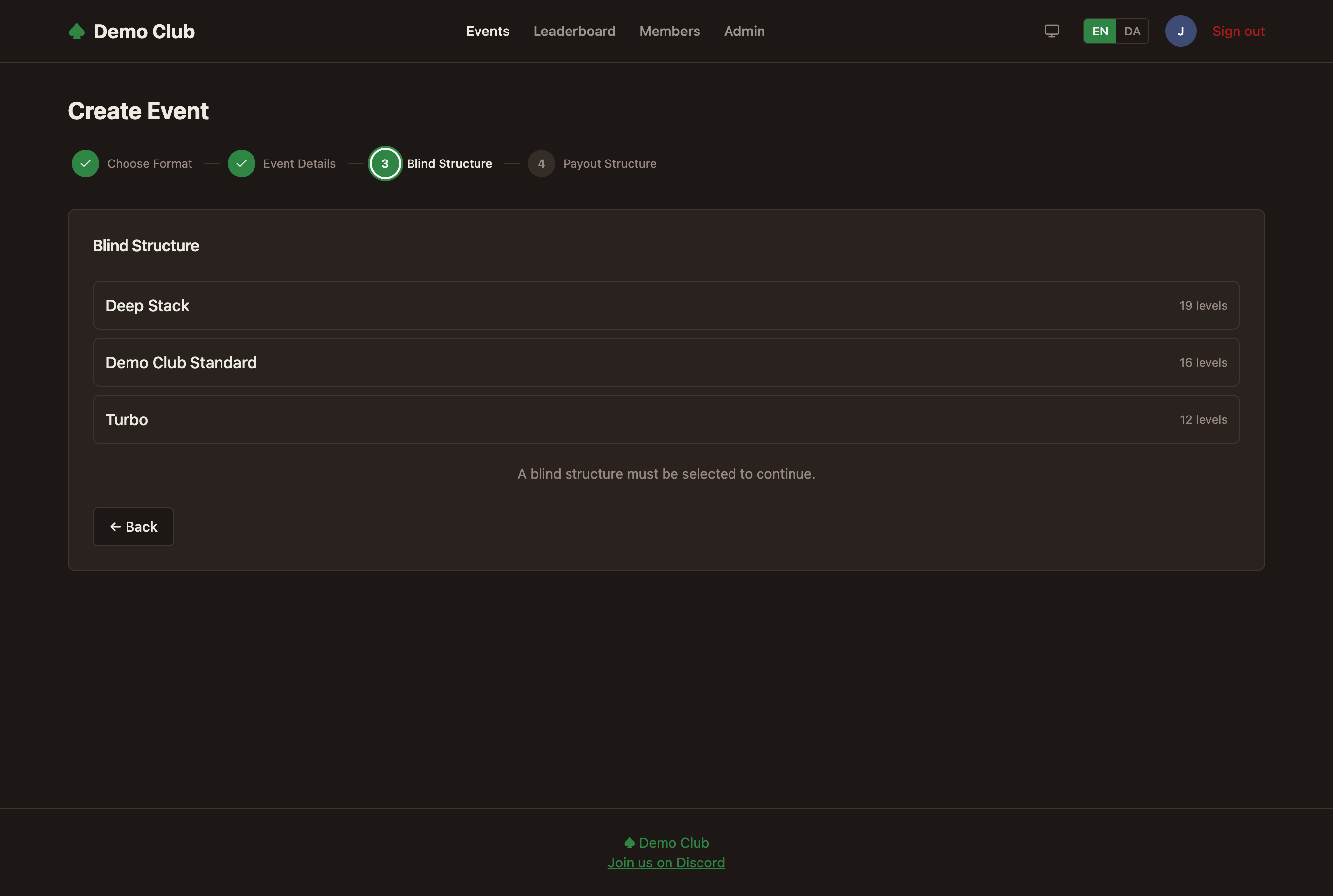Open the display/TV mode icon in the header
1333x896 pixels.
pyautogui.click(x=1052, y=31)
